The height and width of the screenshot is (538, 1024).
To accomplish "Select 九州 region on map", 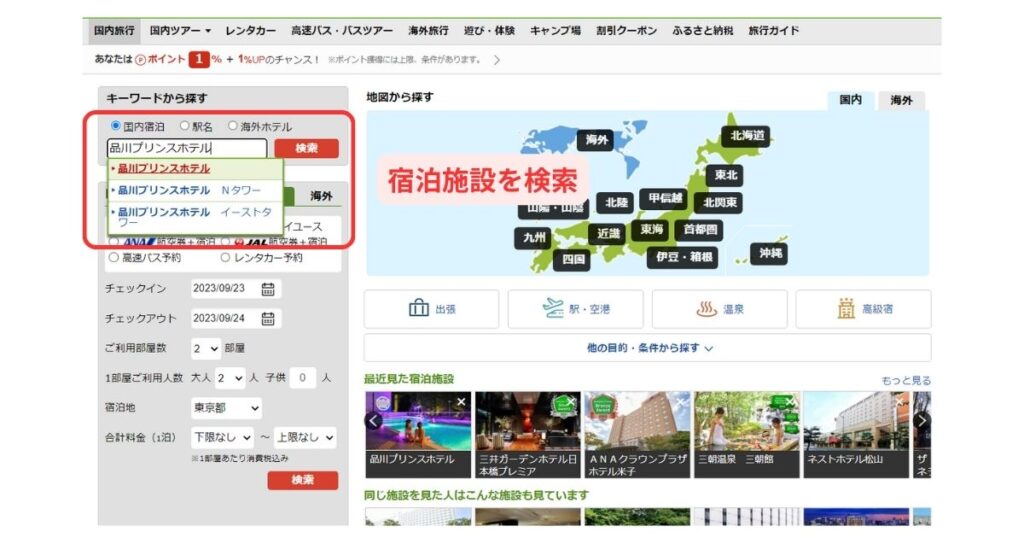I will [x=534, y=238].
